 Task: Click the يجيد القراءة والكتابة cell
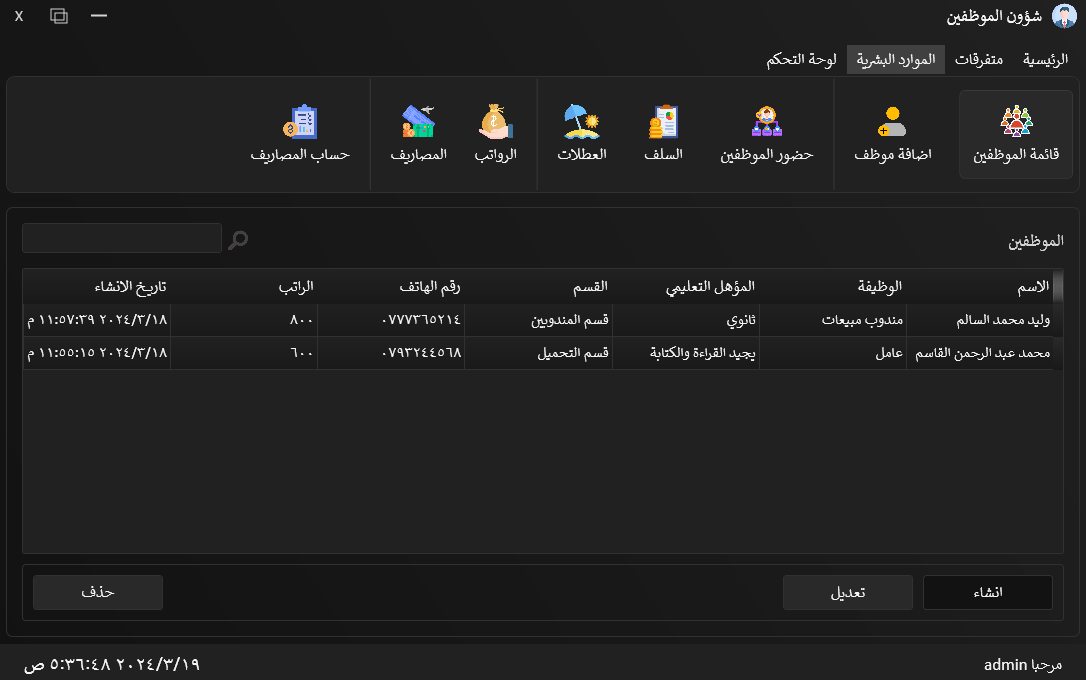(x=686, y=353)
